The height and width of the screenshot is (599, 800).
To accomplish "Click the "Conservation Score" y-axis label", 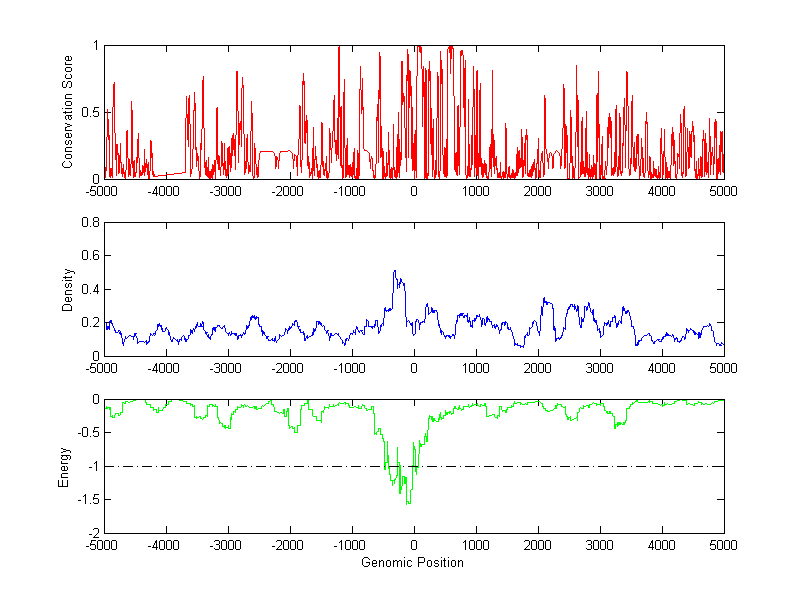I will (68, 111).
